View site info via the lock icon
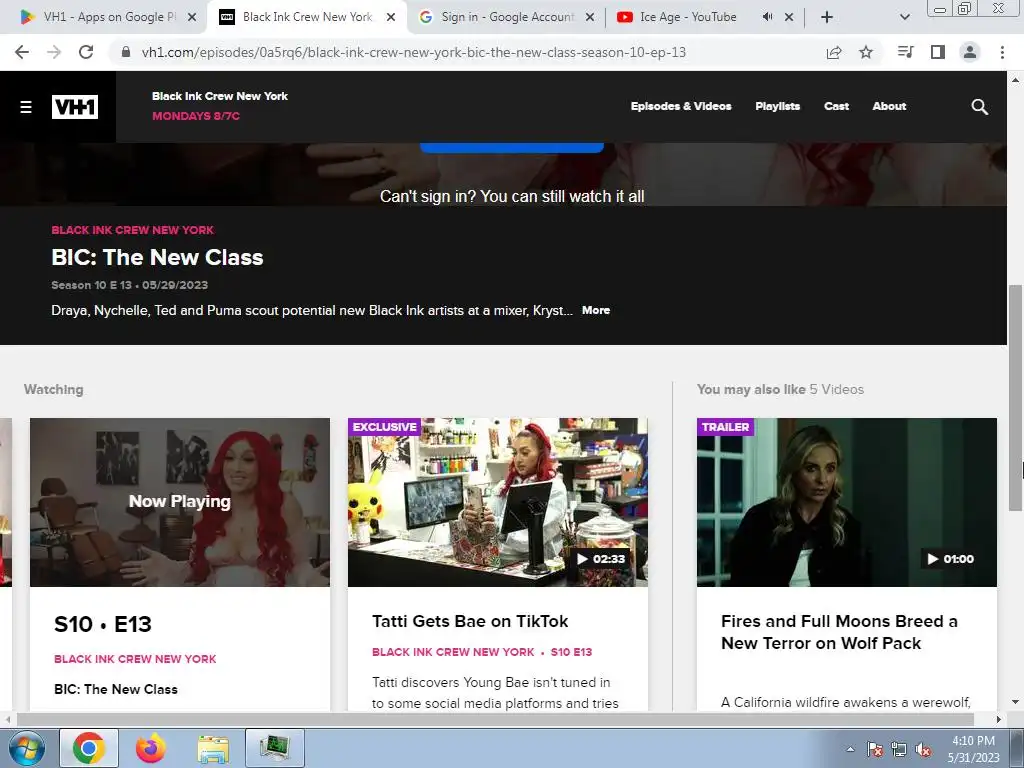The width and height of the screenshot is (1024, 768). (x=126, y=52)
